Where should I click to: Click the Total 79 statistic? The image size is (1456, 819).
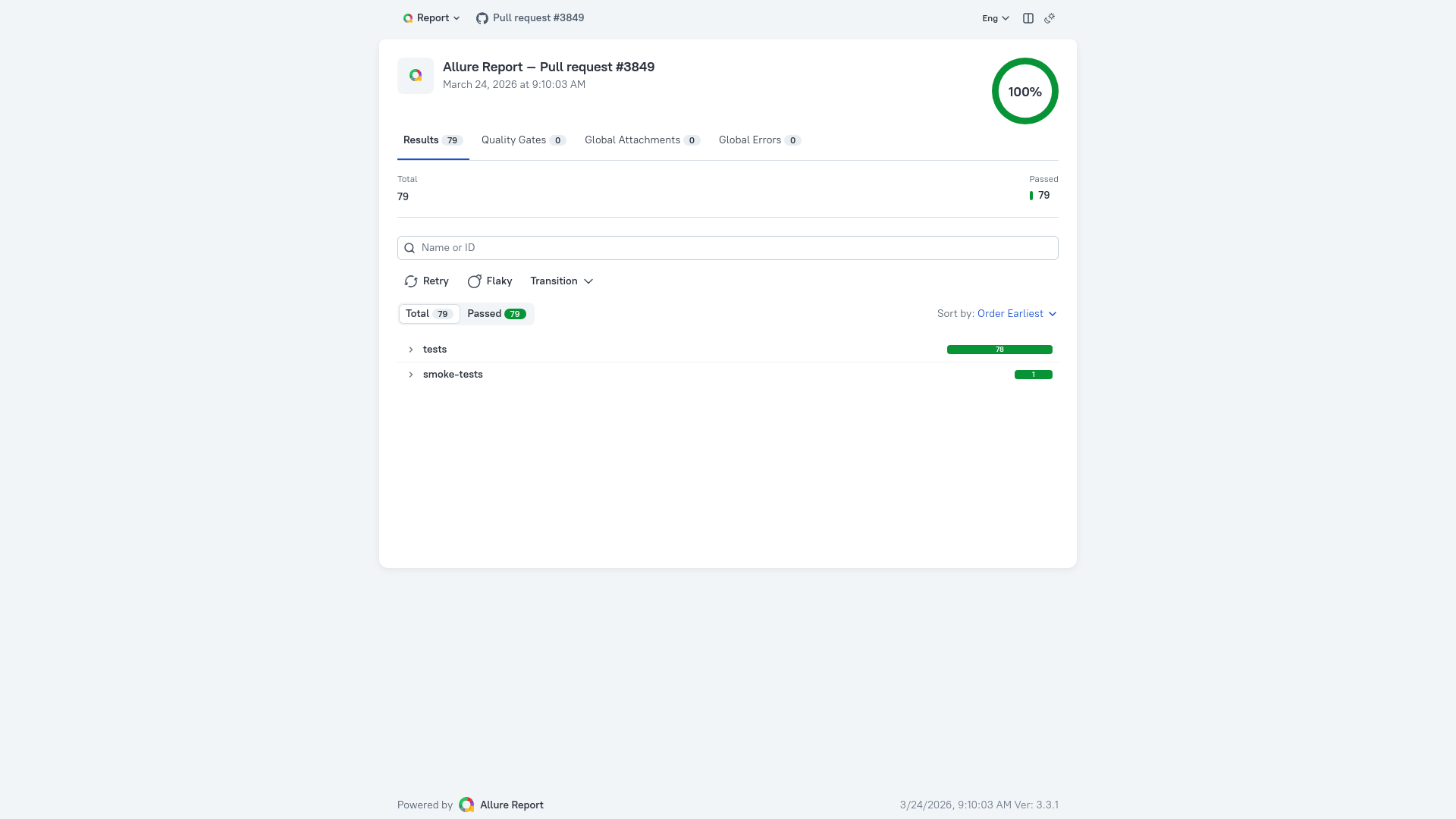407,188
